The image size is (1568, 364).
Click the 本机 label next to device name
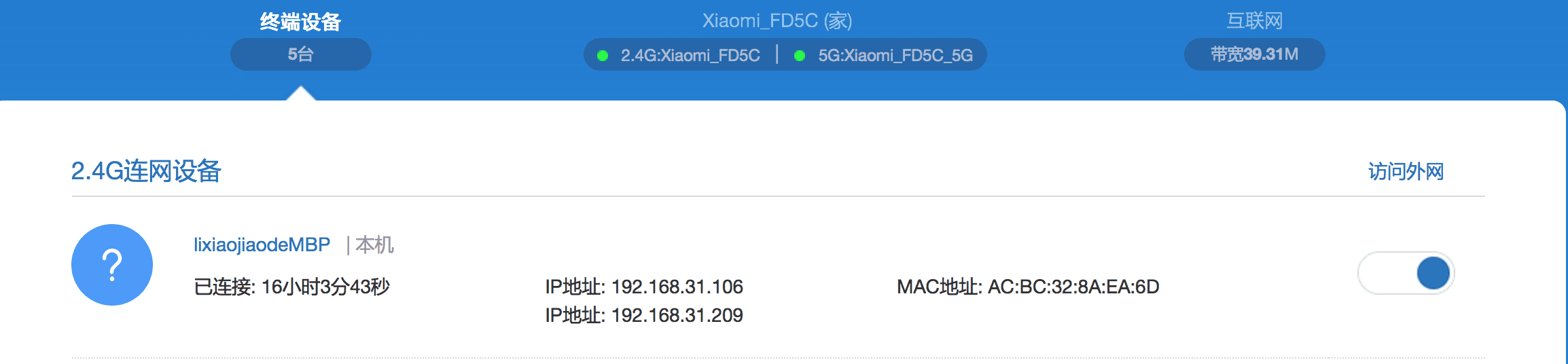coord(374,244)
